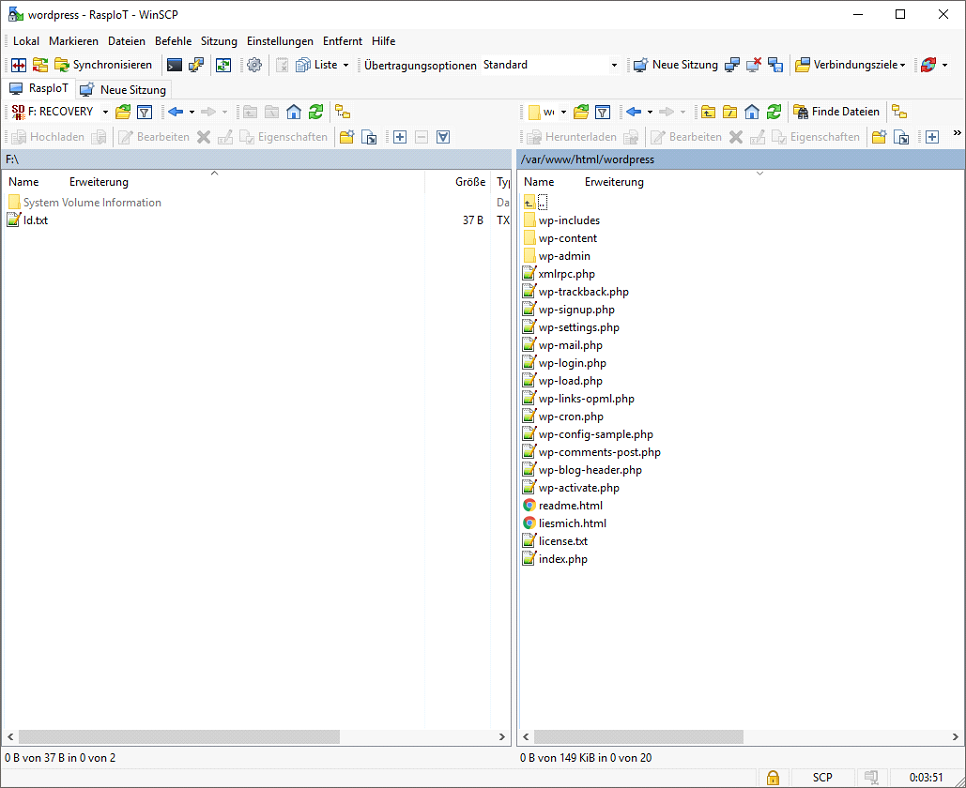Switch to the Neue Sitzung tab

pyautogui.click(x=124, y=90)
